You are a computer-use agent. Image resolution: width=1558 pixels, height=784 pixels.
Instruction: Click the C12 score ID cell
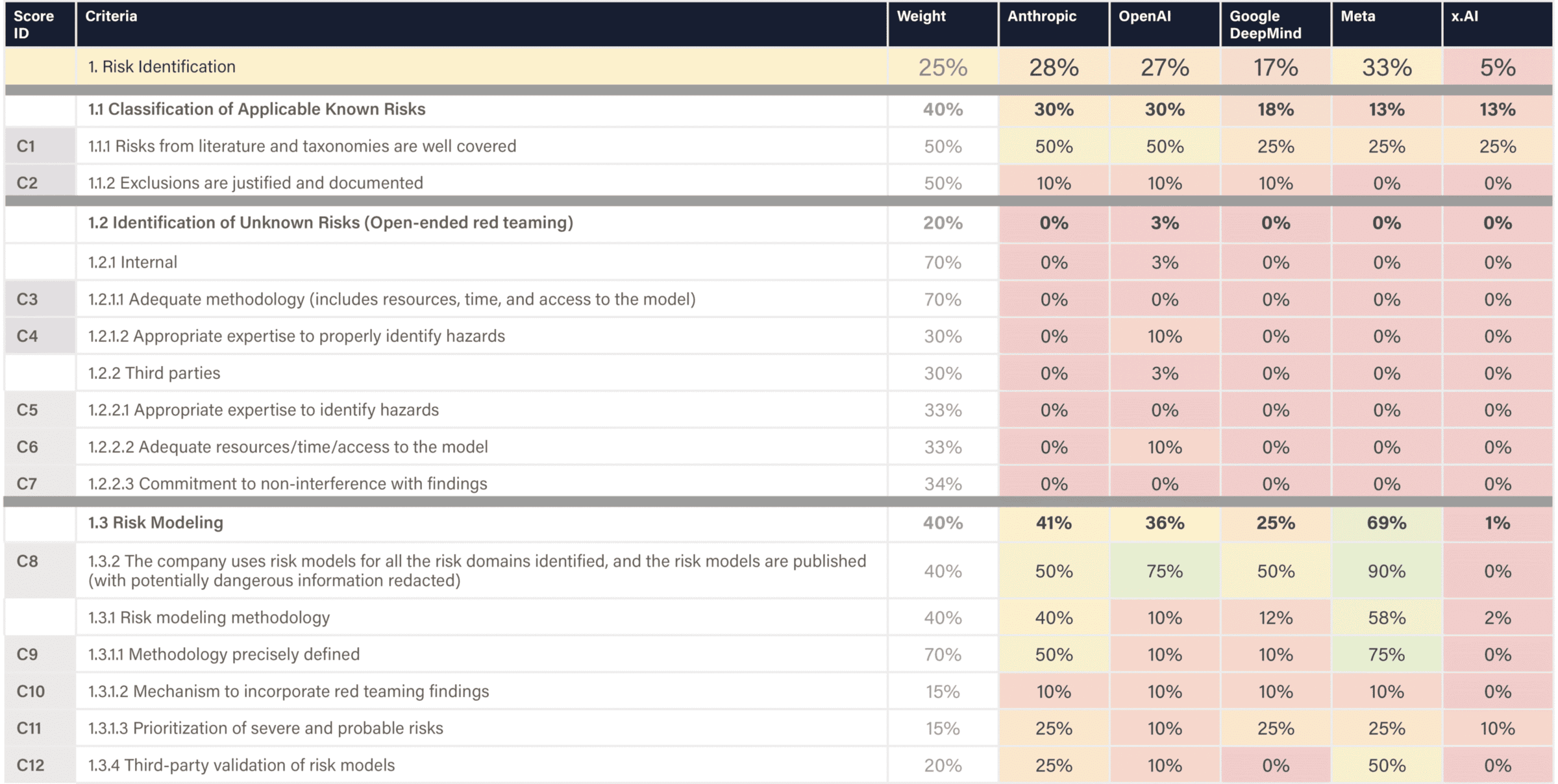(x=30, y=765)
